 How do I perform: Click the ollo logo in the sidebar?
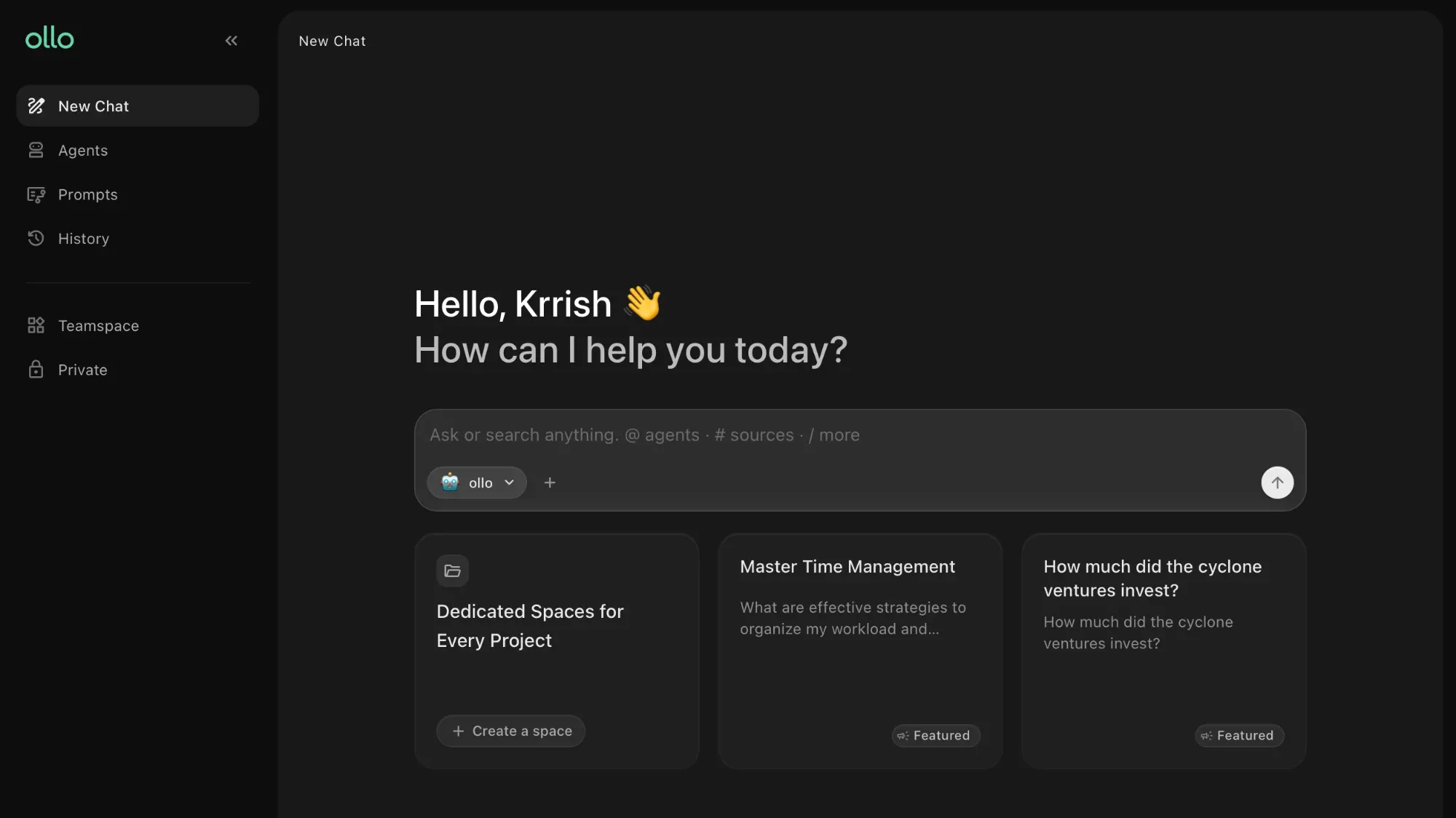[50, 38]
